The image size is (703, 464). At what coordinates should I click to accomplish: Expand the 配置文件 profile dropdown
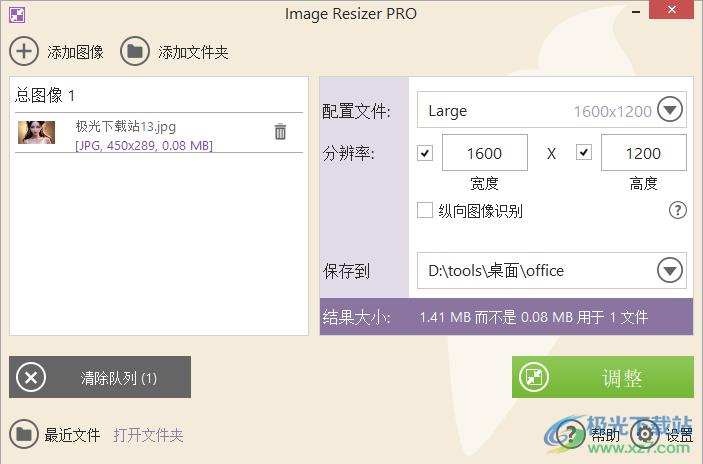(x=669, y=110)
